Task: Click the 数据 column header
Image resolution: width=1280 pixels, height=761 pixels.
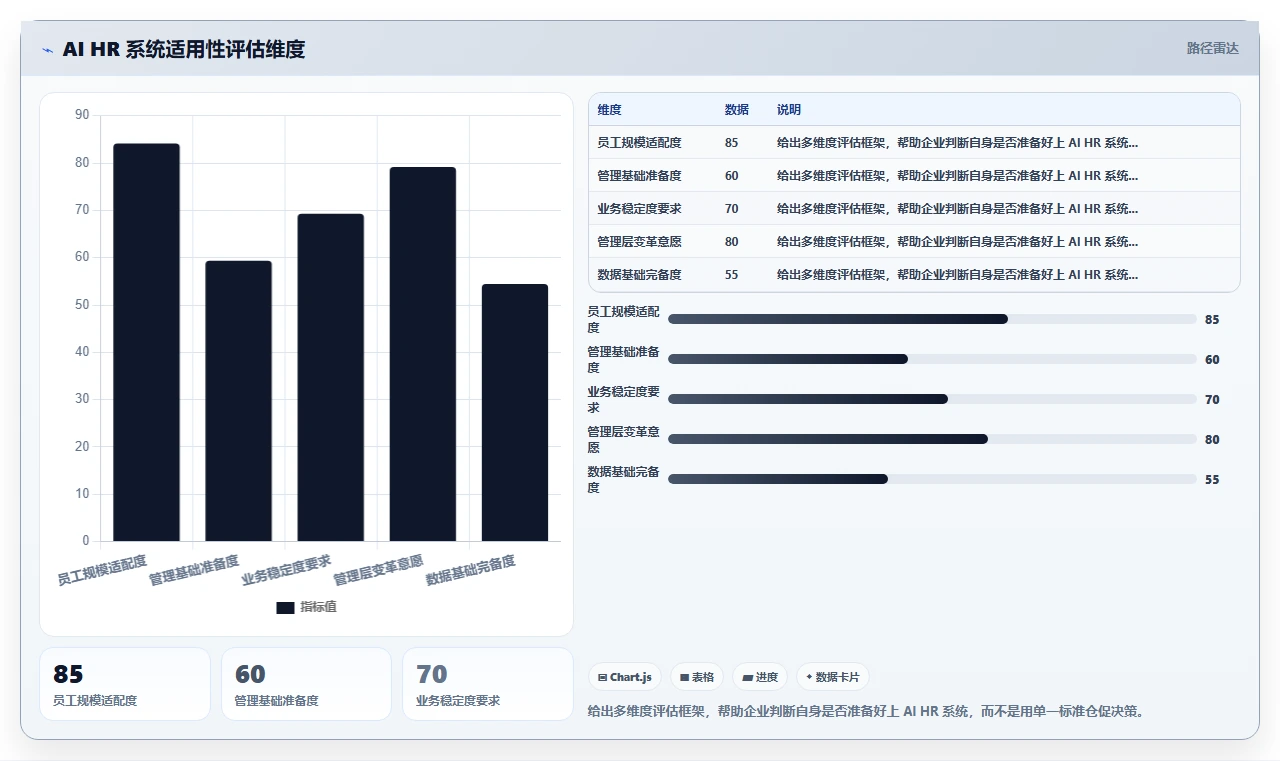Action: [x=737, y=110]
